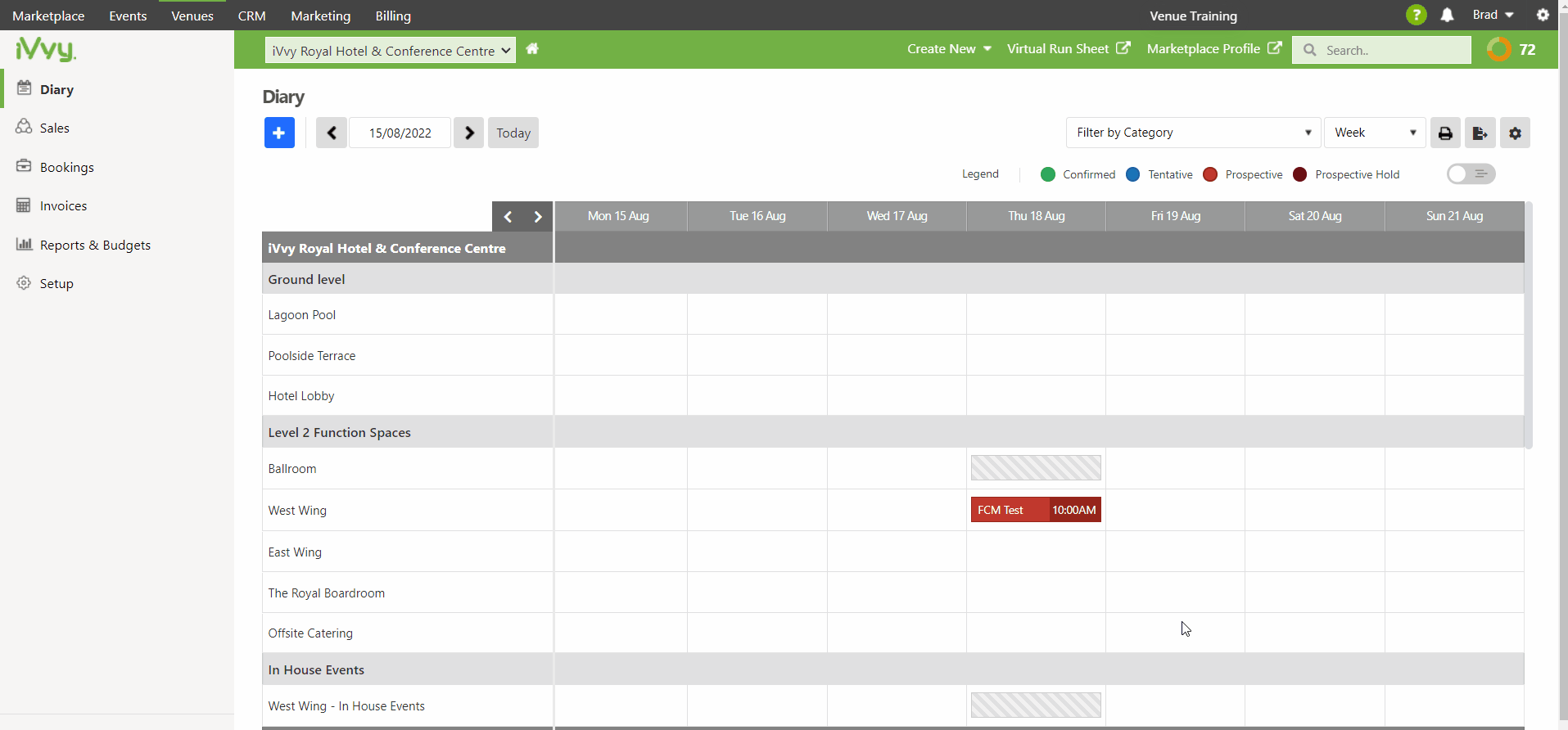Select The Royal Boardroom row label
Viewport: 1568px width, 730px height.
327,593
